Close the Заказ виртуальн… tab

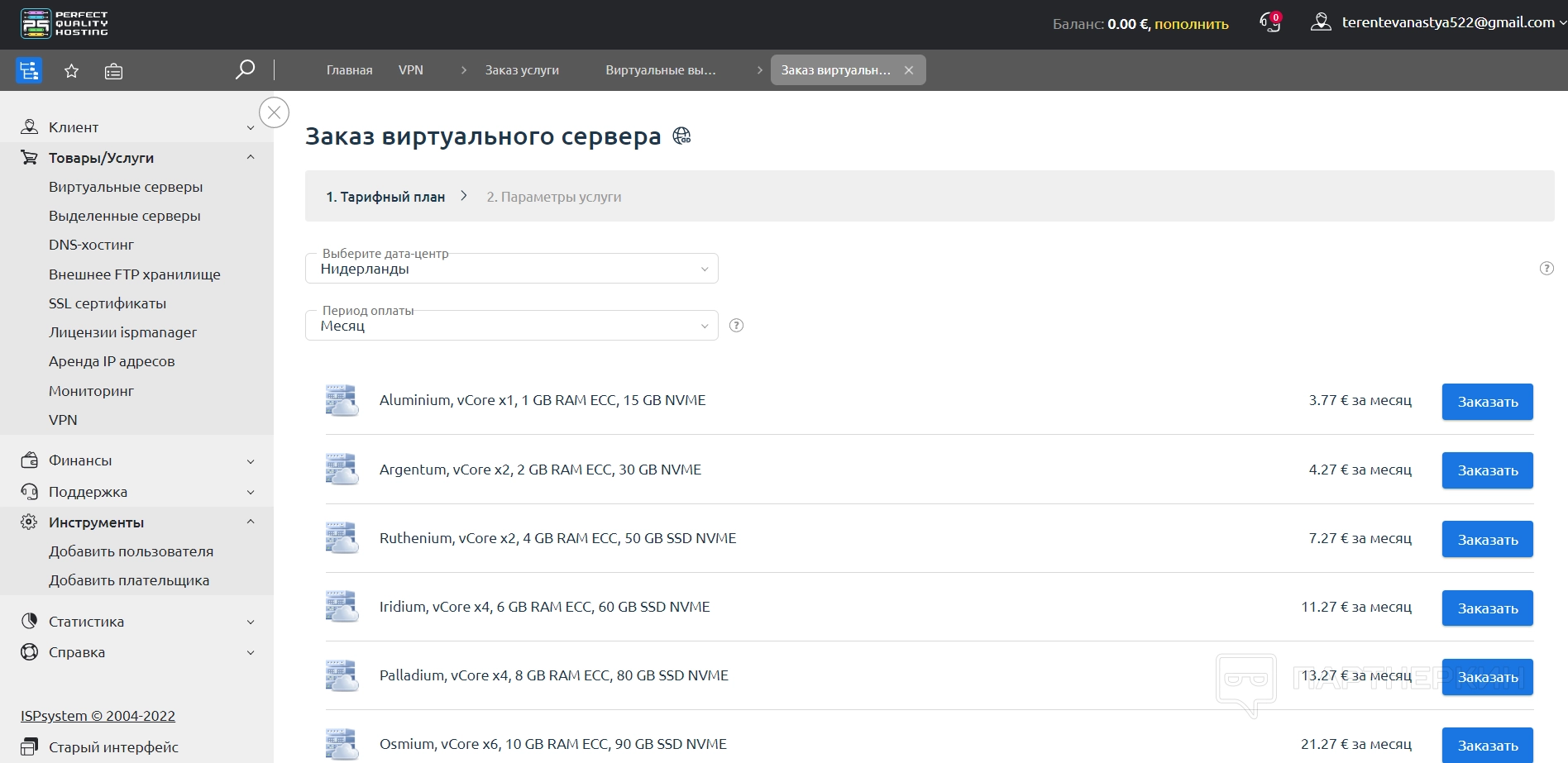tap(909, 70)
